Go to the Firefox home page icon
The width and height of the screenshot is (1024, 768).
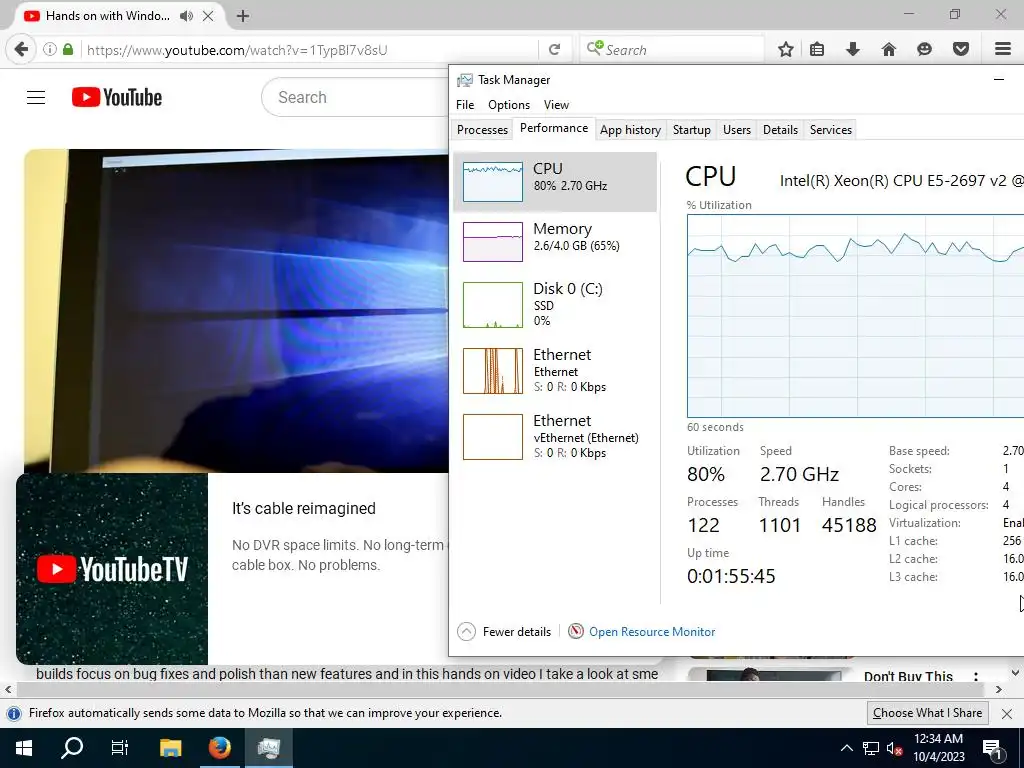[x=889, y=49]
